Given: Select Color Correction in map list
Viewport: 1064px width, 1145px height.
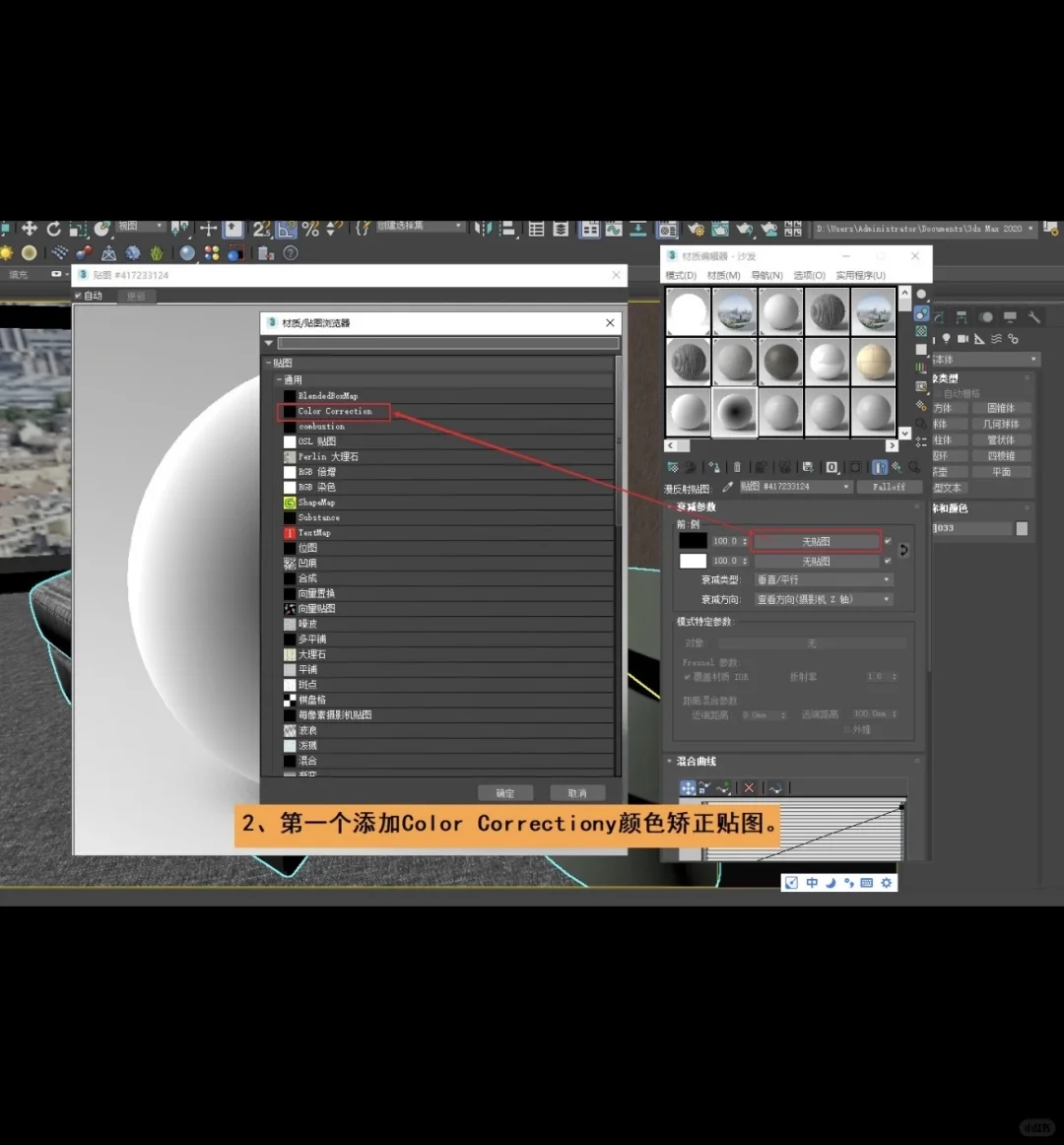Looking at the screenshot, I should click(x=334, y=411).
